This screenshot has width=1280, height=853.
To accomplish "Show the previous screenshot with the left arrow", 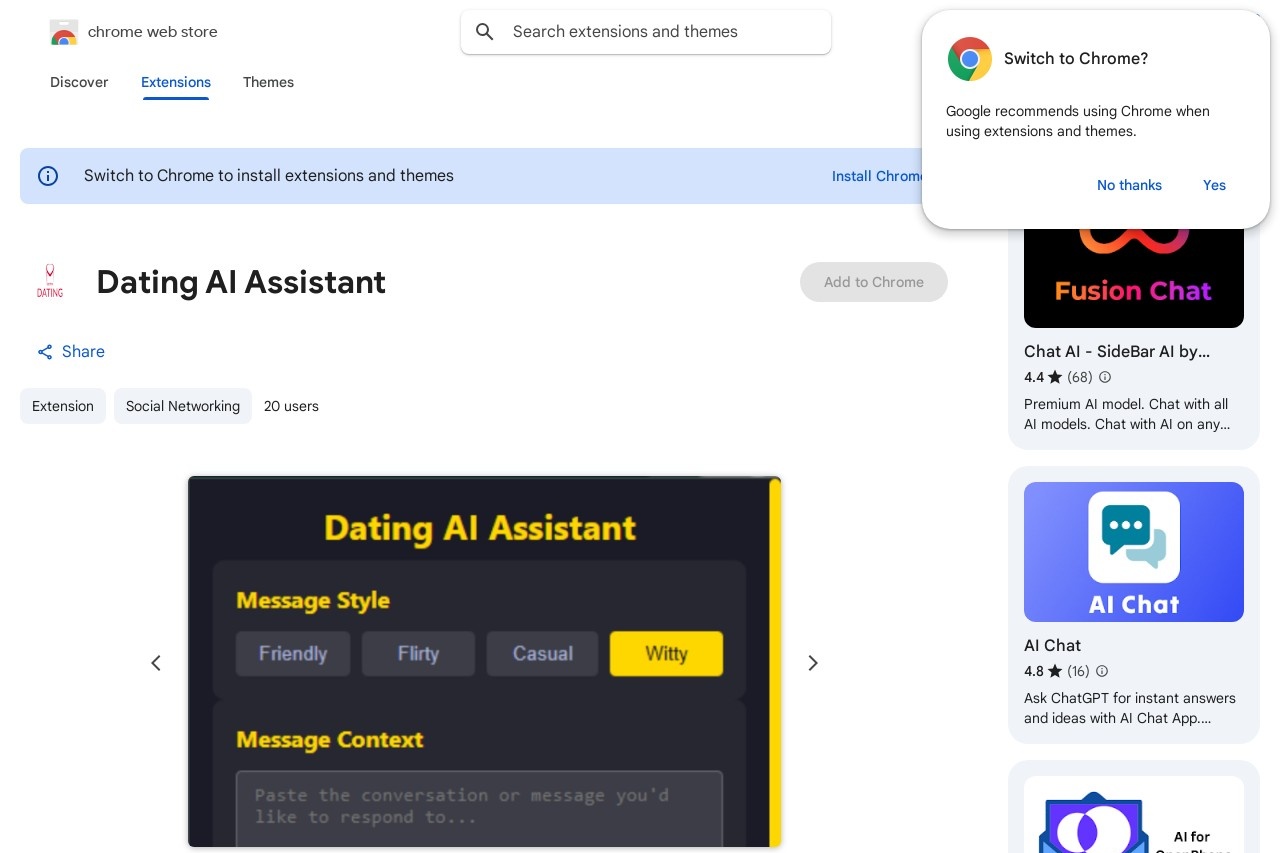I will pos(156,663).
